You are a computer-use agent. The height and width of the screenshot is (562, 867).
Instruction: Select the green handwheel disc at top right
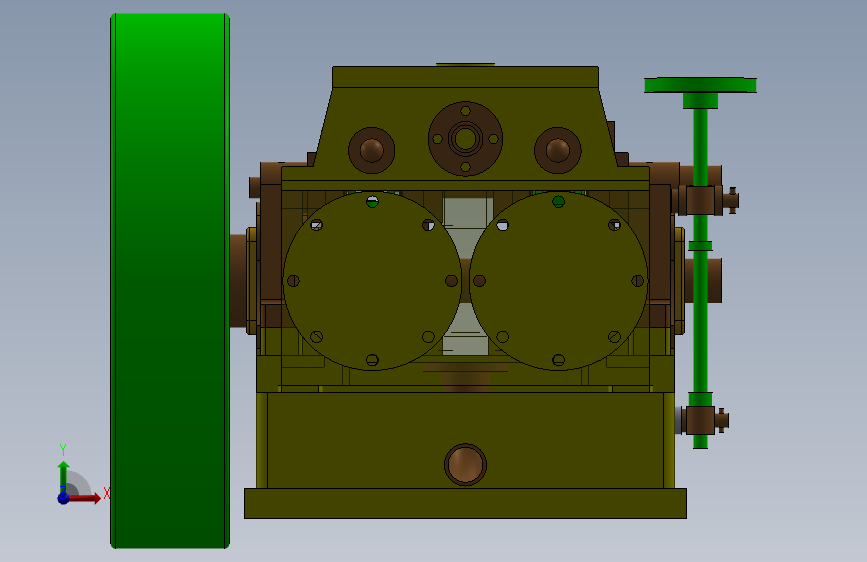(x=700, y=85)
